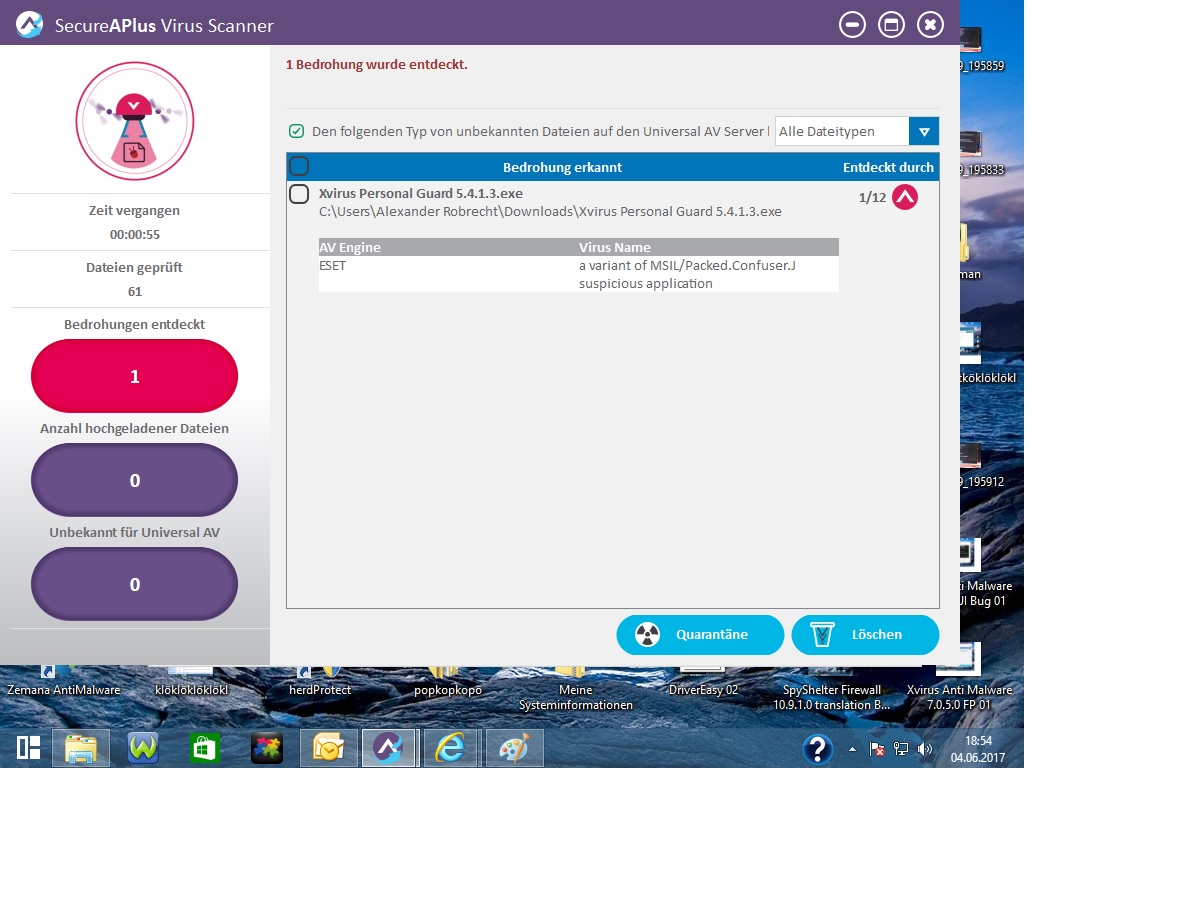Click the AV Engine column label
The width and height of the screenshot is (1192, 900).
point(350,247)
